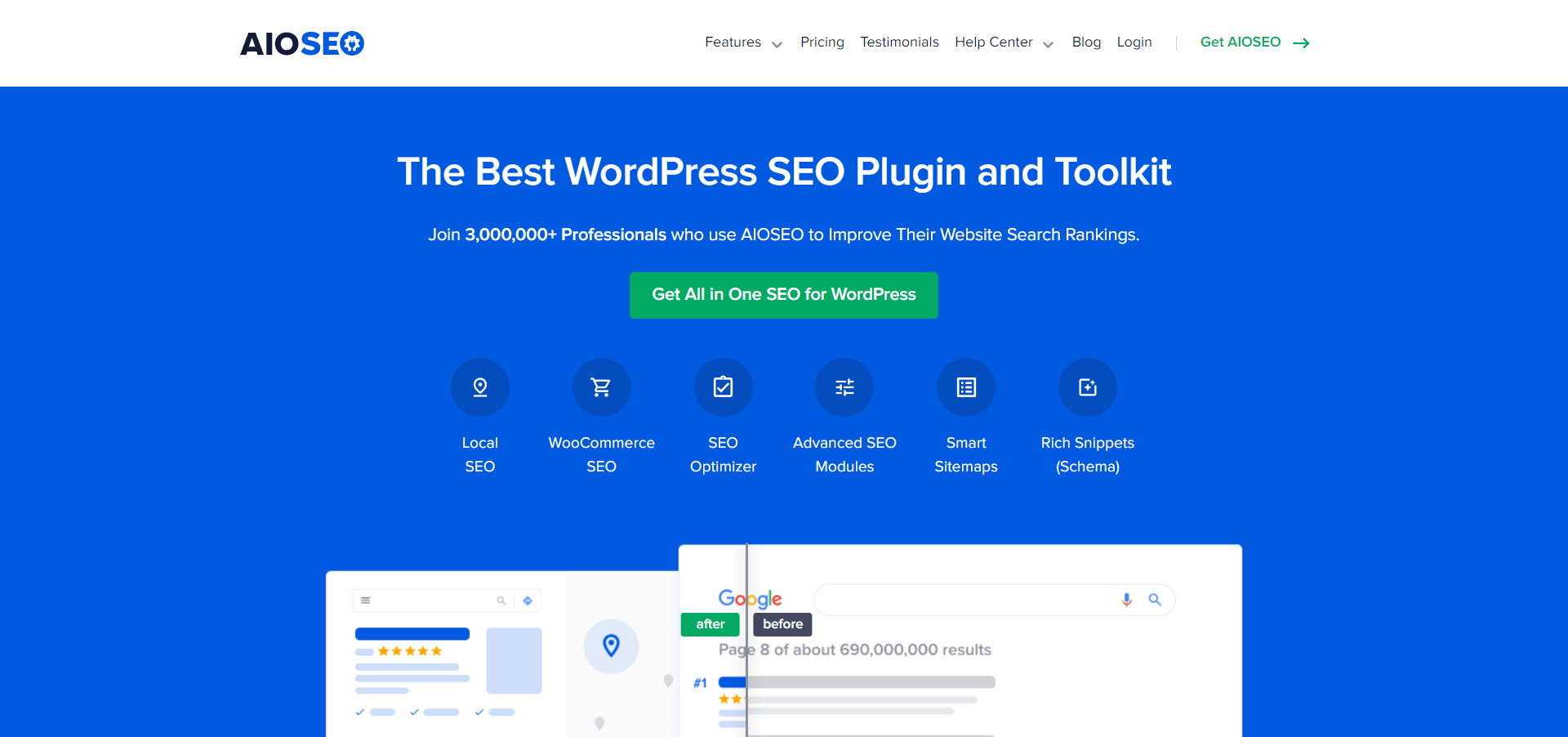This screenshot has width=1568, height=737.
Task: Open the Features menu
Action: 733,42
